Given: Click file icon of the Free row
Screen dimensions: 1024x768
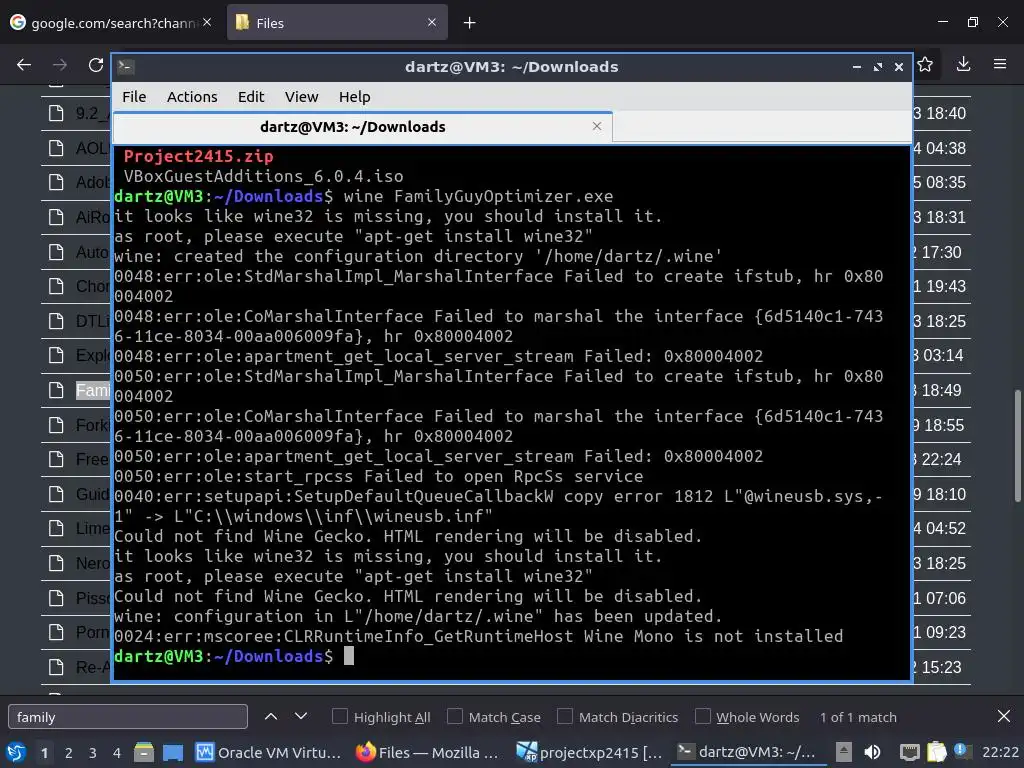Looking at the screenshot, I should (56, 459).
